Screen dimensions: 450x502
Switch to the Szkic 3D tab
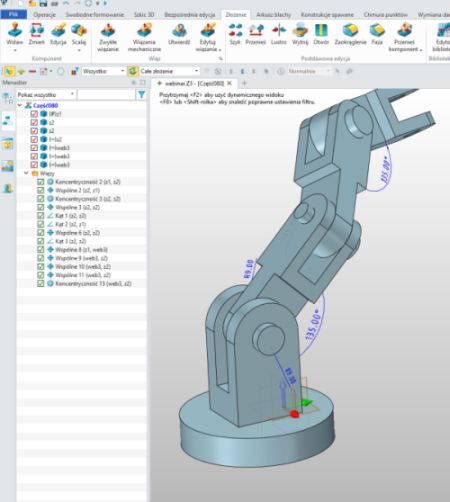(x=144, y=15)
